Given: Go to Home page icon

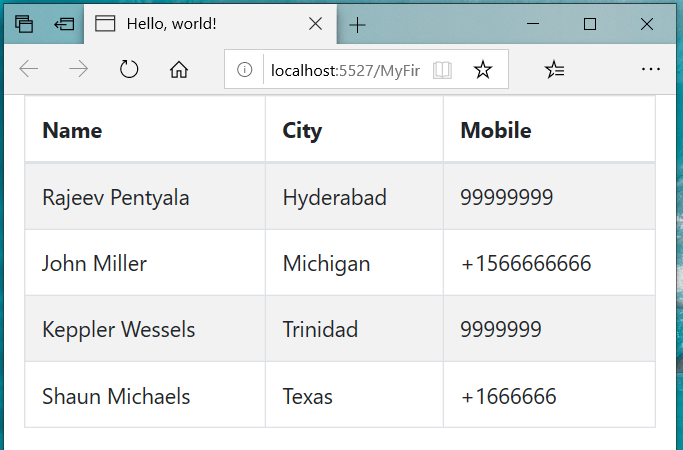Looking at the screenshot, I should (x=179, y=69).
